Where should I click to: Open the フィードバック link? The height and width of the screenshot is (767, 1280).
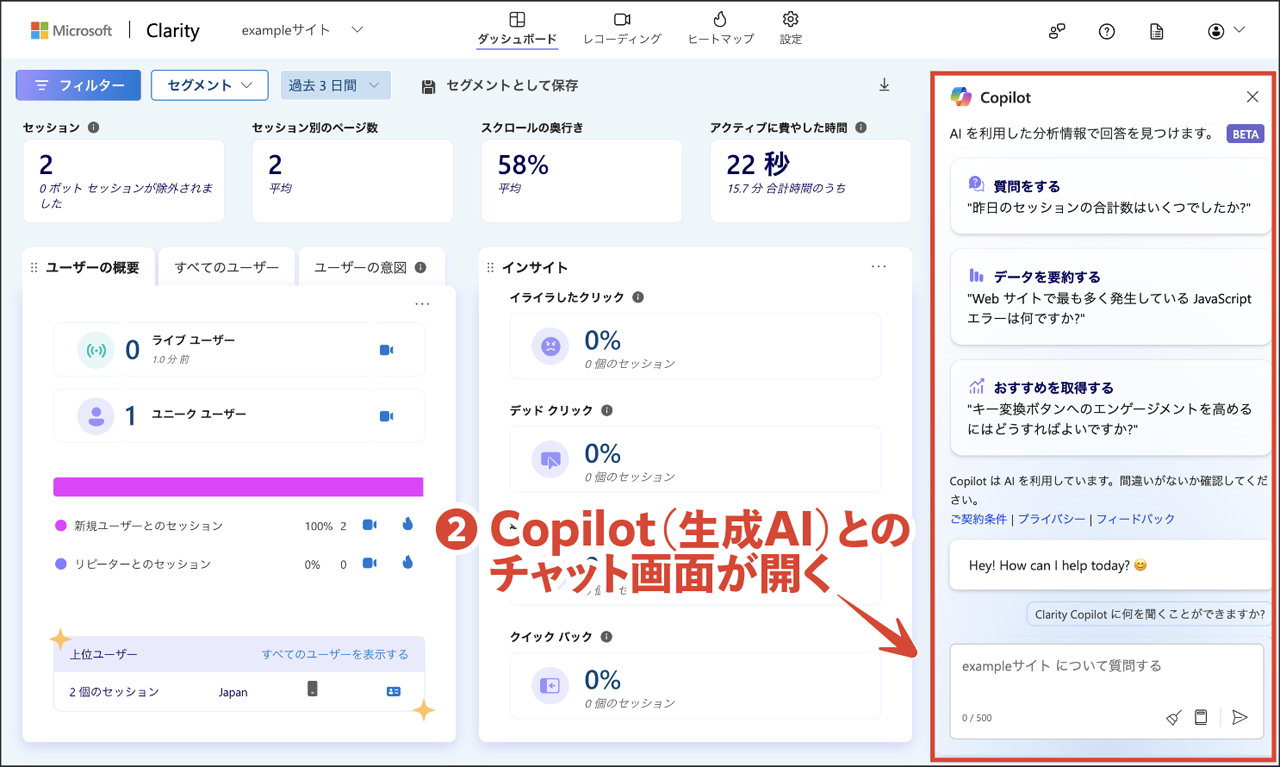point(1136,519)
